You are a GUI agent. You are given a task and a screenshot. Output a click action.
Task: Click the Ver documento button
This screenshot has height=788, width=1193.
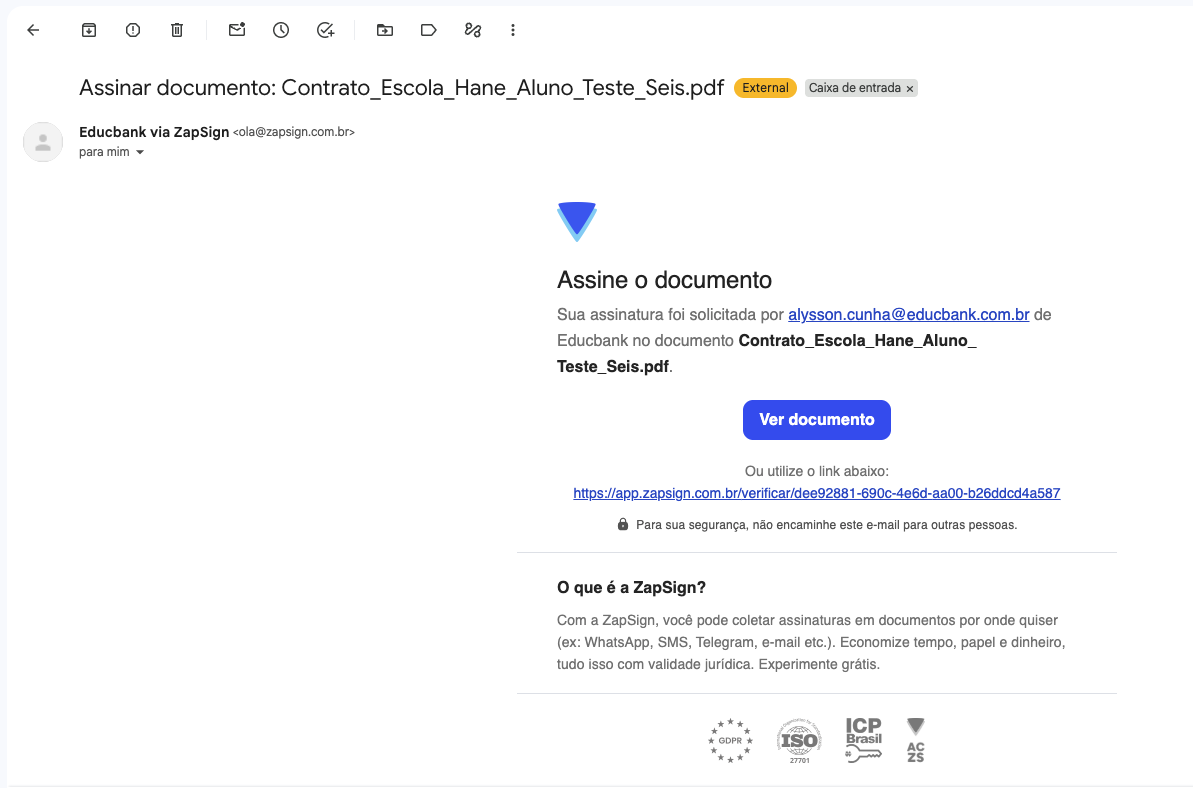point(816,420)
